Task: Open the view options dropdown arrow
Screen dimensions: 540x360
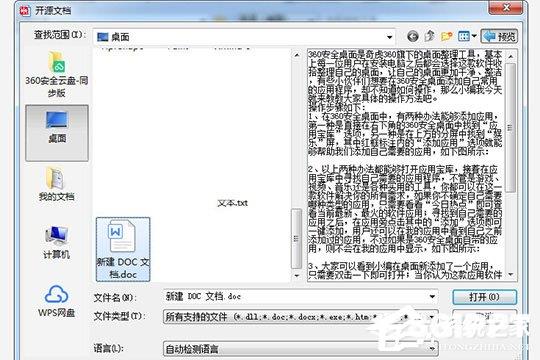Action: point(474,36)
